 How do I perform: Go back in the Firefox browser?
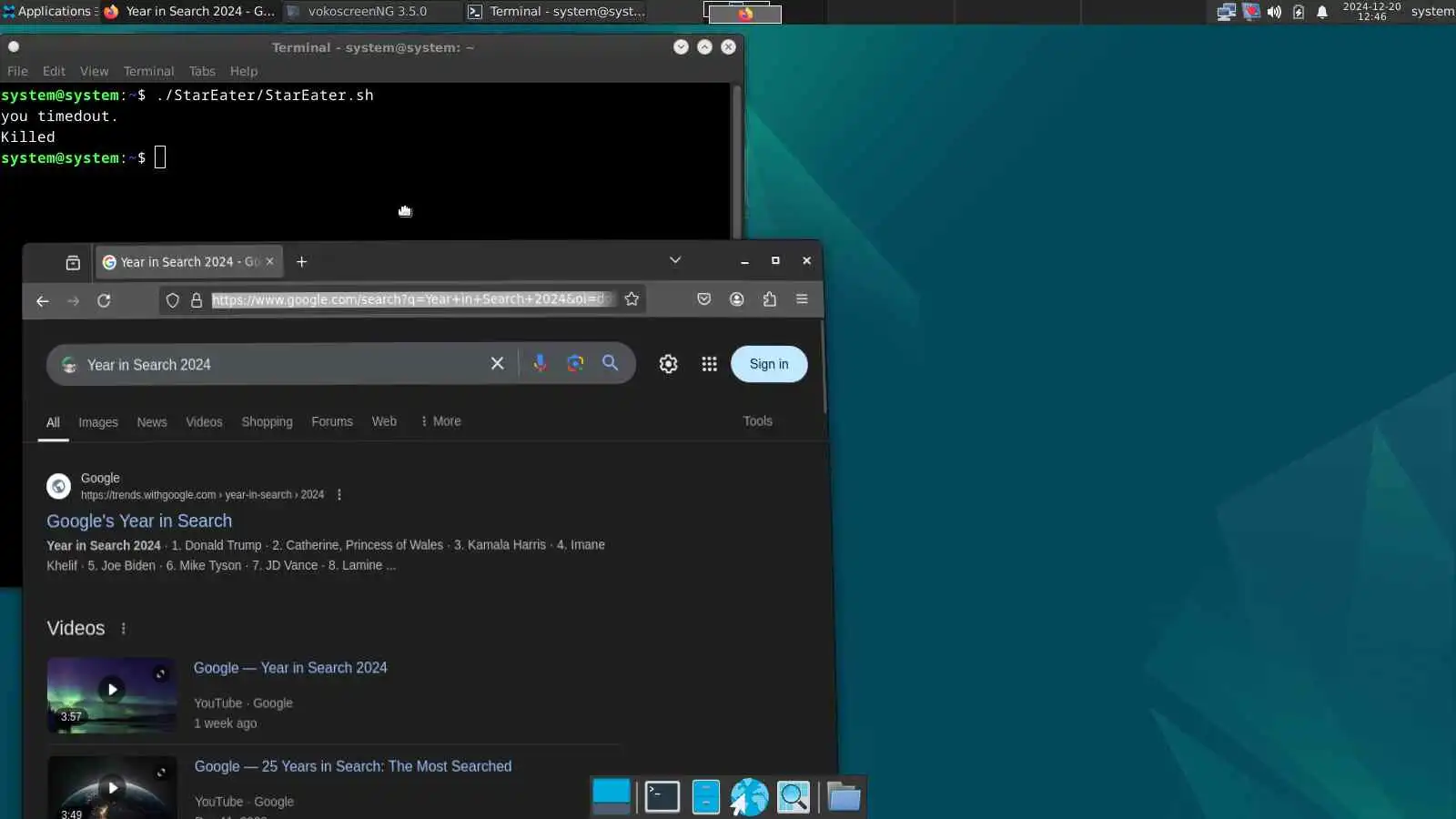tap(43, 300)
